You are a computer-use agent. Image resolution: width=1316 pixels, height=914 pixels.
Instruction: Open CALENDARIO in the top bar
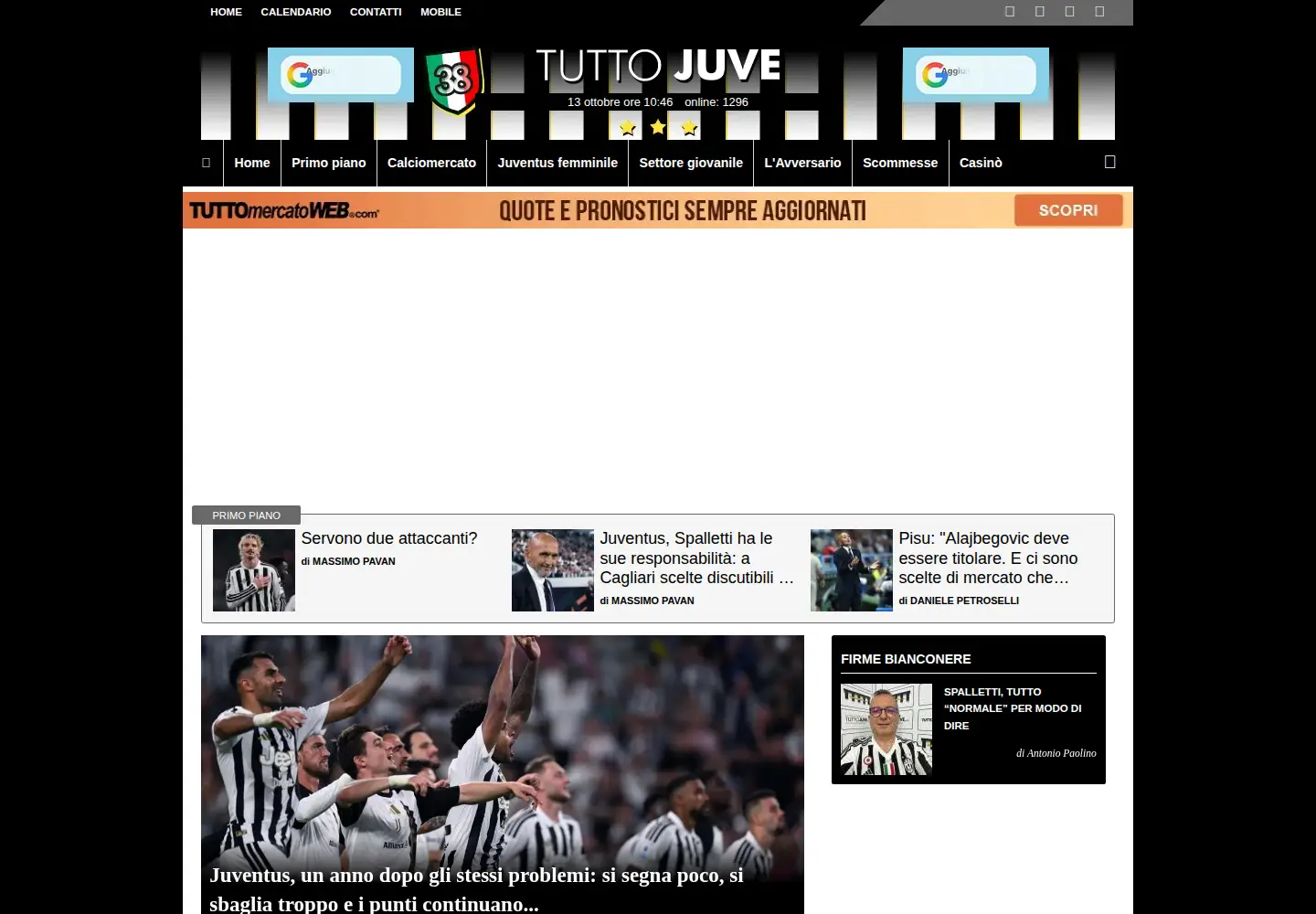coord(296,12)
